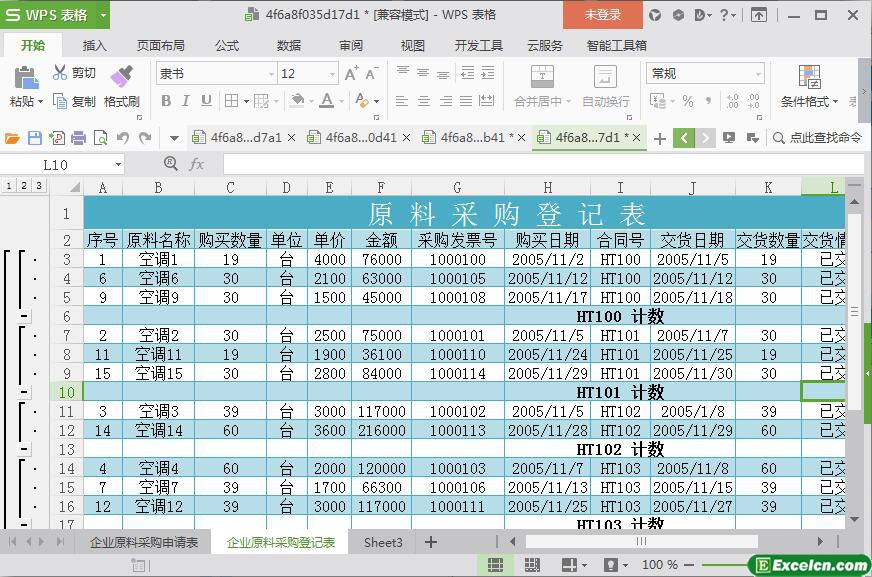
Task: Click the Undo arrow icon
Action: tap(123, 138)
